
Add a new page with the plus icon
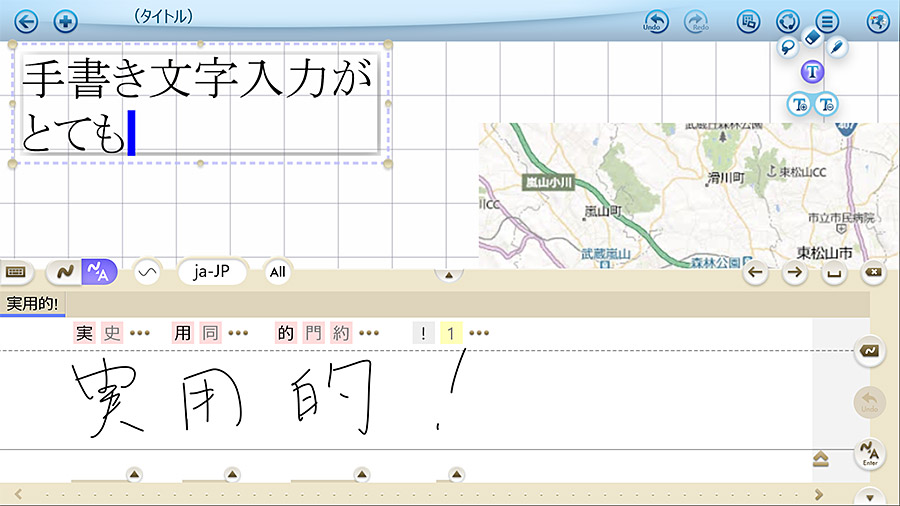pos(65,21)
